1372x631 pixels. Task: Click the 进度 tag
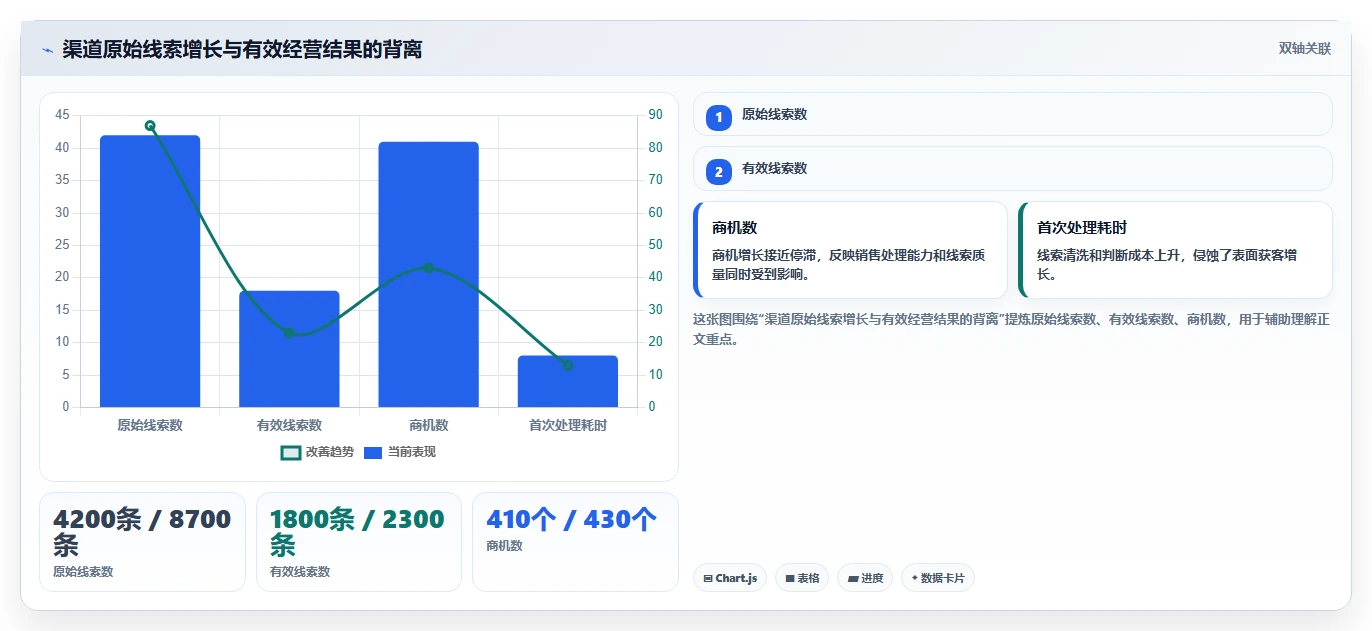click(x=865, y=578)
